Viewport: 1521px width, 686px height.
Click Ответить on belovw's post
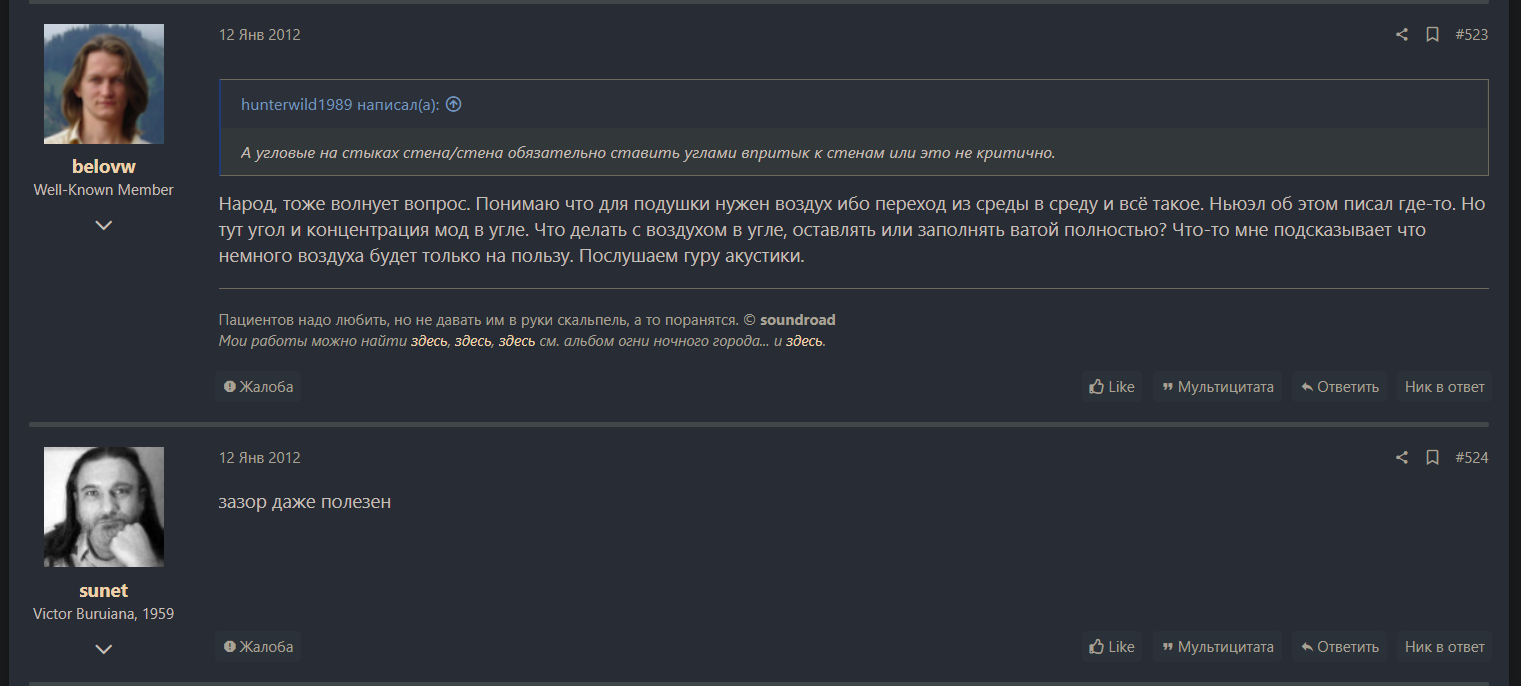(x=1339, y=387)
